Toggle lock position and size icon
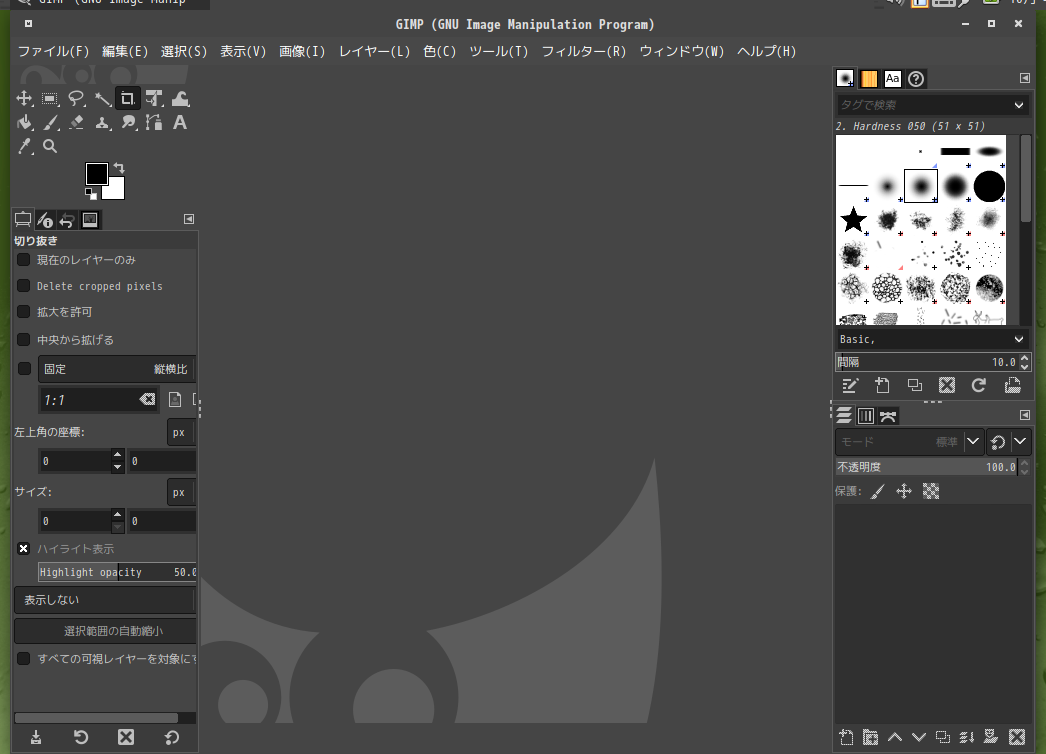The height and width of the screenshot is (754, 1046). [904, 492]
